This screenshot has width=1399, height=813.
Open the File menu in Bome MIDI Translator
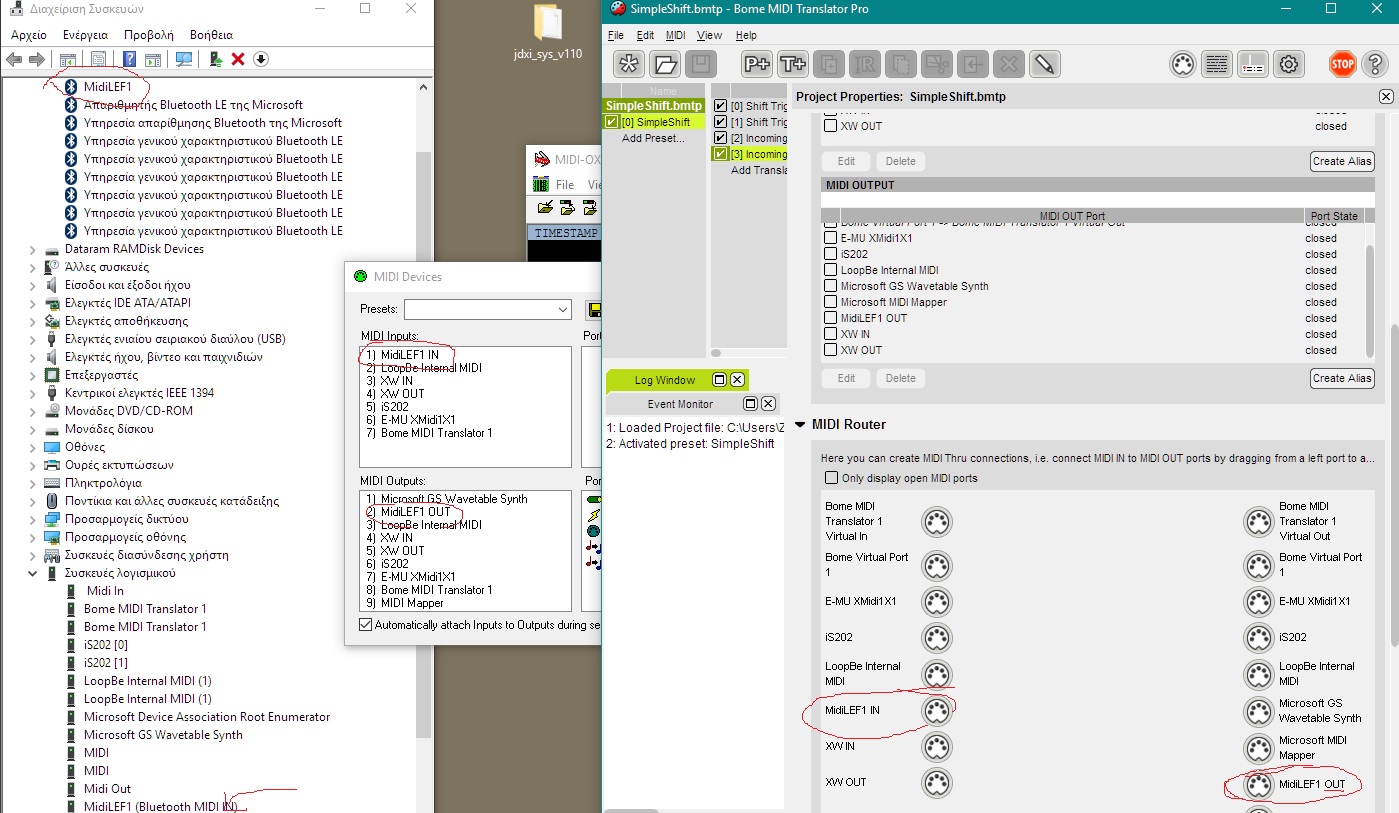616,35
